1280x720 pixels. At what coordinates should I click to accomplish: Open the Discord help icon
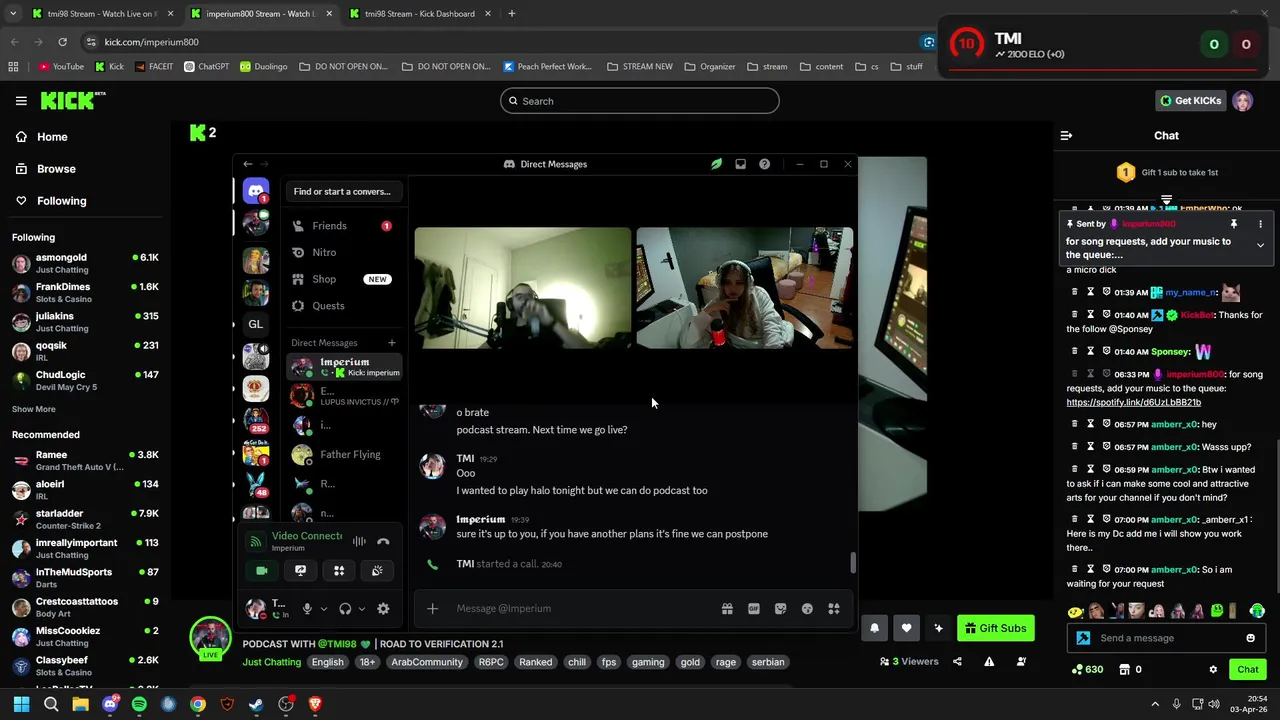coord(765,164)
